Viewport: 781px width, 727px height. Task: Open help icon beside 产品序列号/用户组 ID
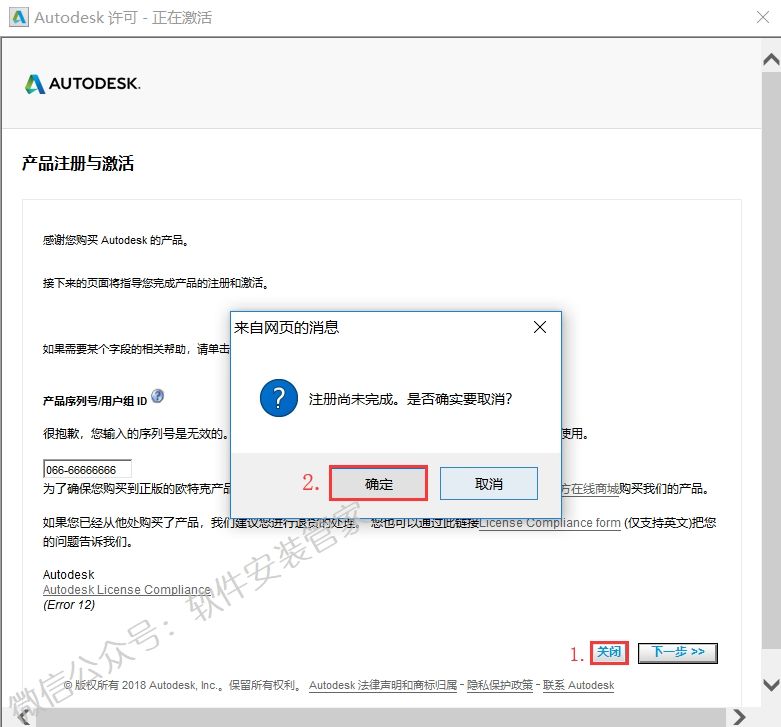(x=157, y=396)
